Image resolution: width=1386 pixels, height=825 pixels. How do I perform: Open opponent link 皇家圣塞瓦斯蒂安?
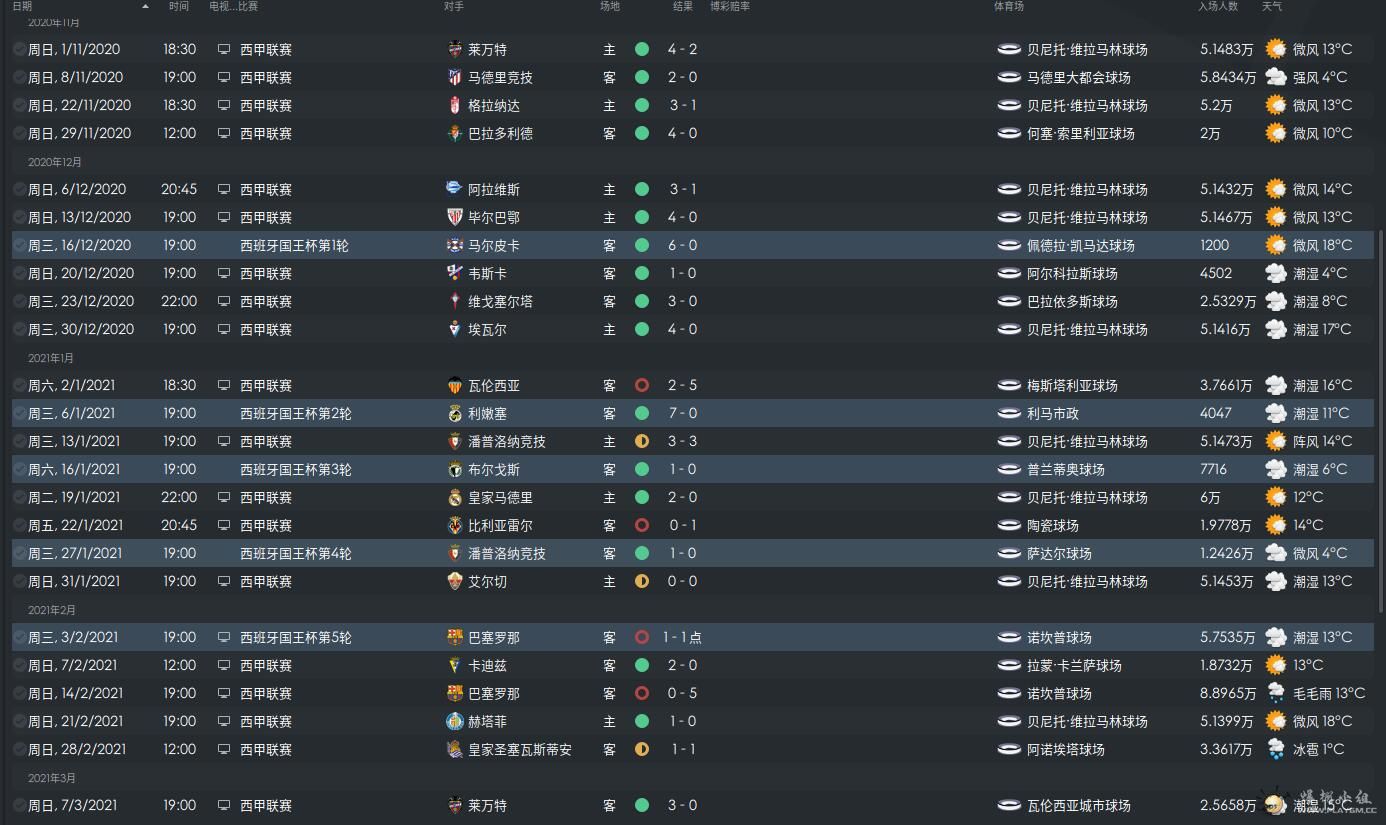pos(520,749)
